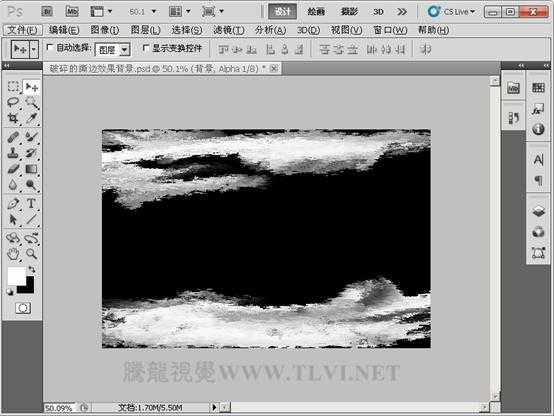Image resolution: width=554 pixels, height=416 pixels.
Task: Collapse the toolbox with double arrows
Action: 6,66
